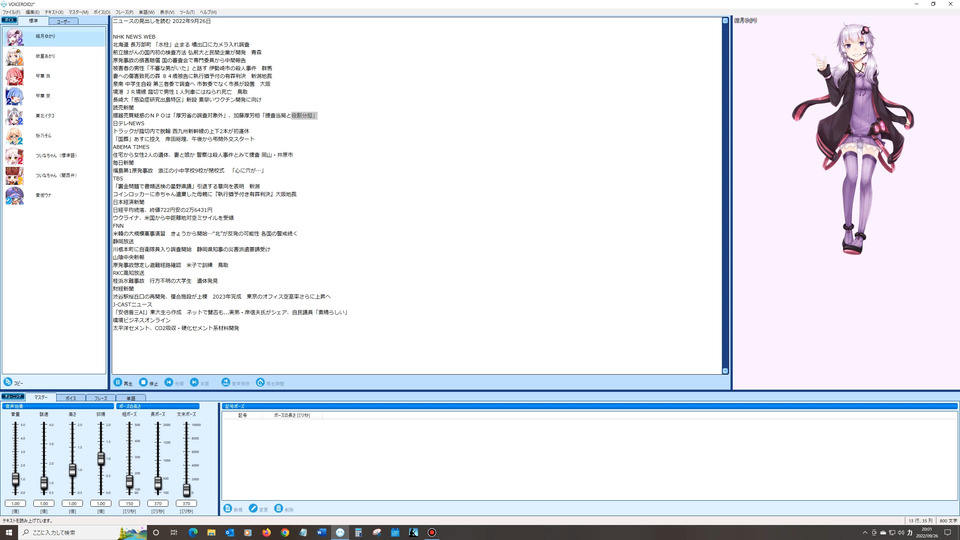Open the 編集(E) menu
The width and height of the screenshot is (960, 540).
pyautogui.click(x=32, y=12)
